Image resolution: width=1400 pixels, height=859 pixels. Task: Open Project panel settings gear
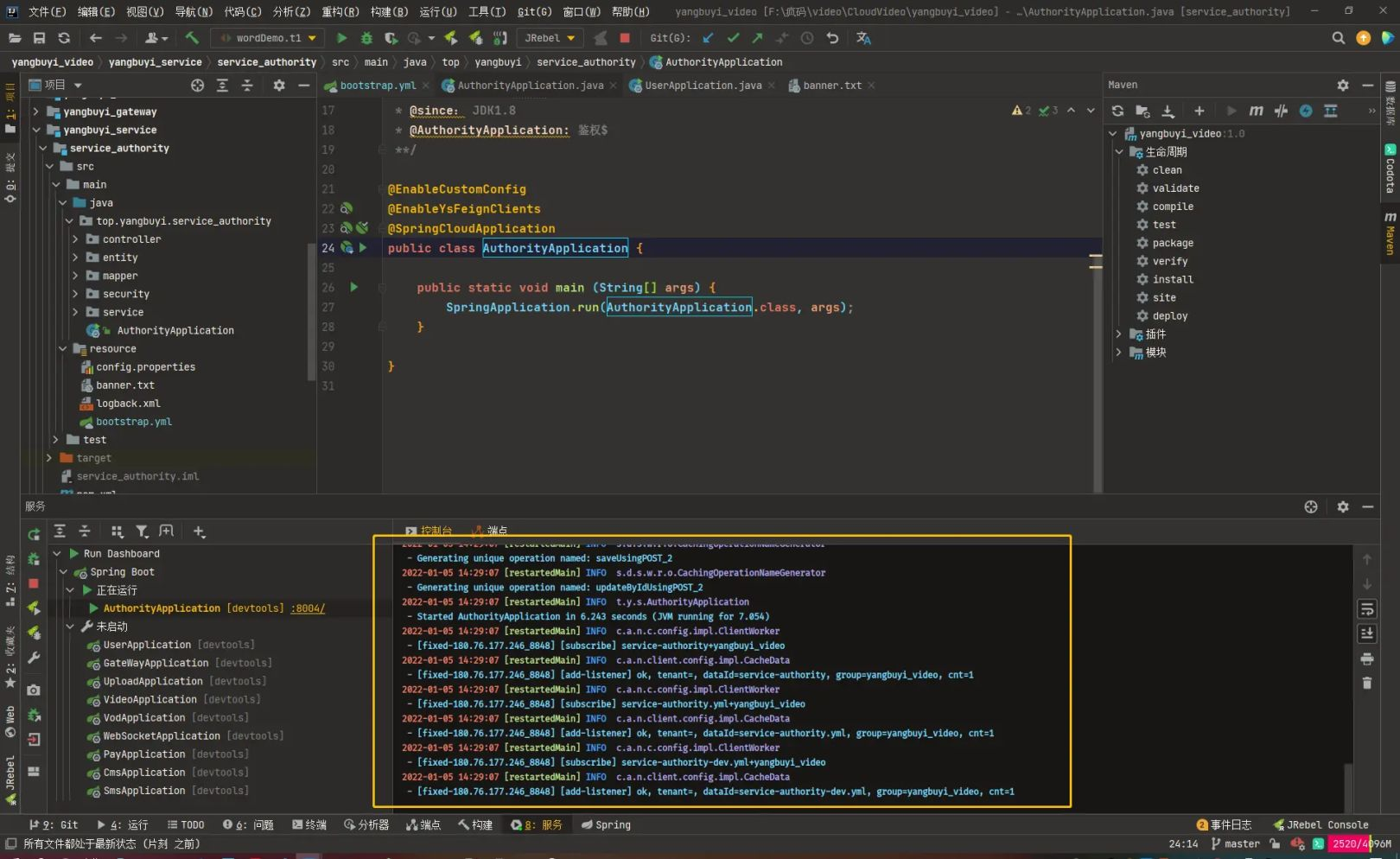[278, 85]
